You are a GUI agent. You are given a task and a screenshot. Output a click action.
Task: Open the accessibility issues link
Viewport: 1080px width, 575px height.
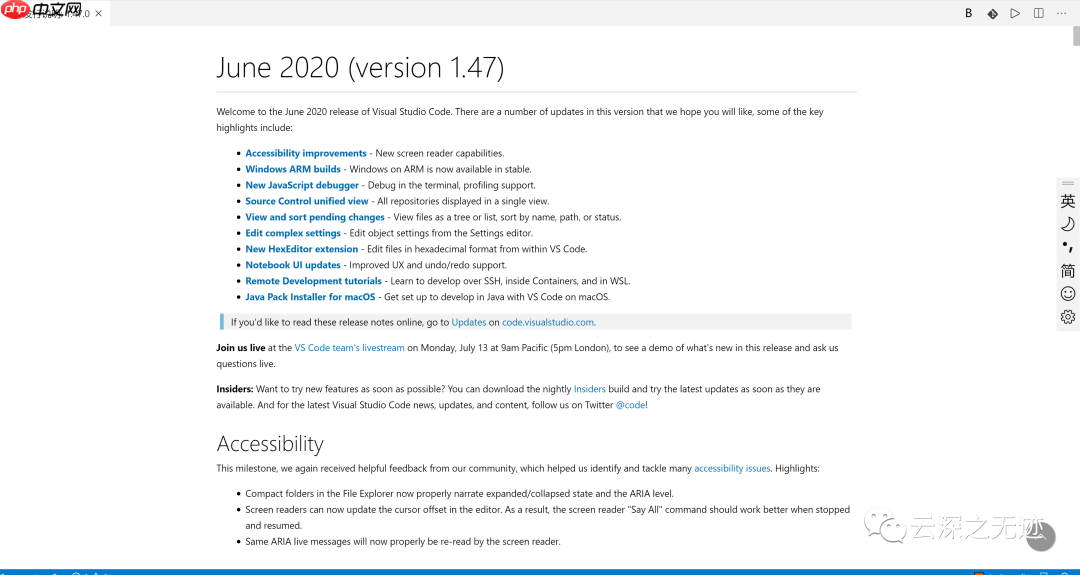click(x=732, y=468)
